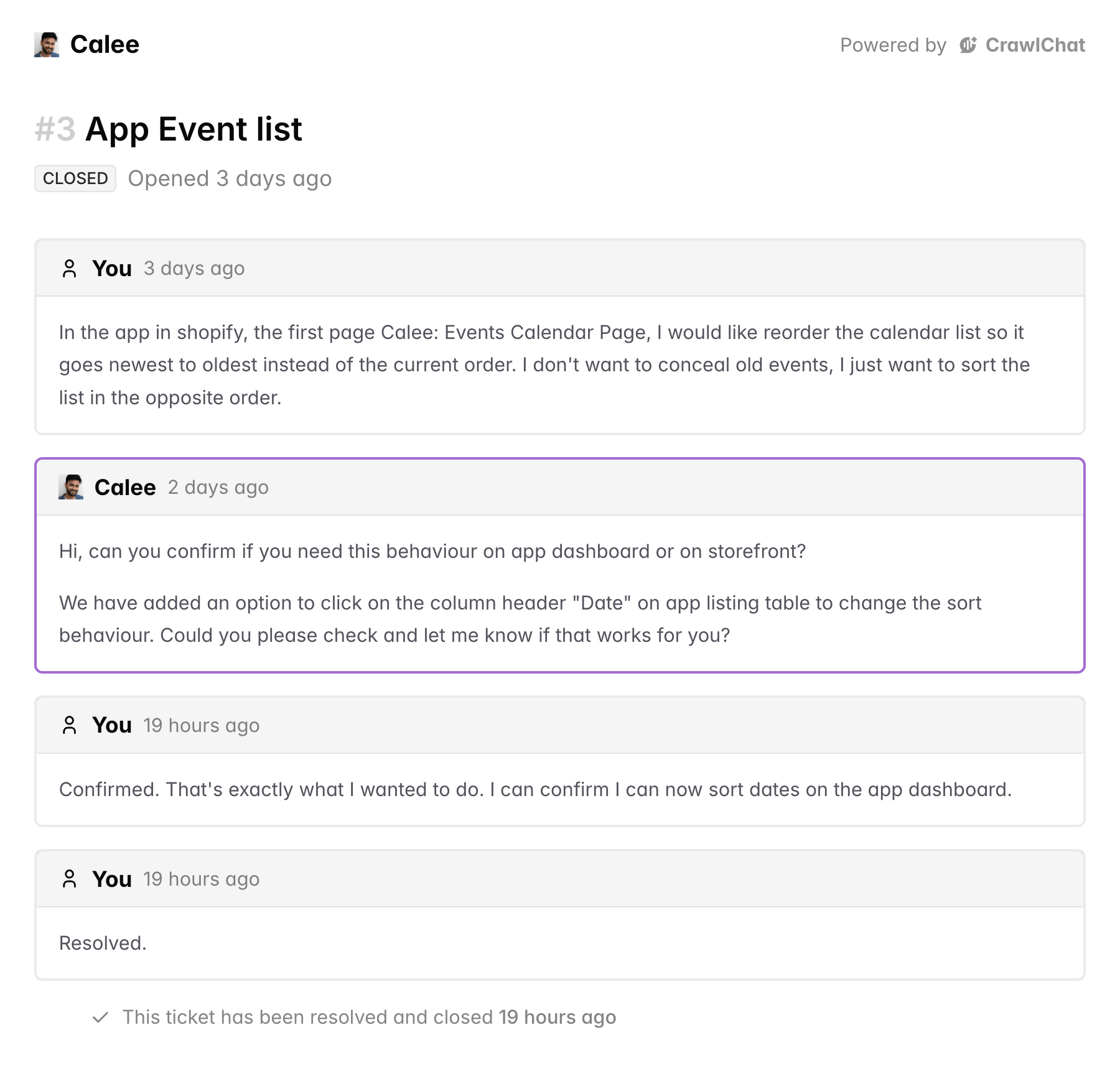
Task: Click the Calee avatar in page header
Action: pyautogui.click(x=47, y=45)
